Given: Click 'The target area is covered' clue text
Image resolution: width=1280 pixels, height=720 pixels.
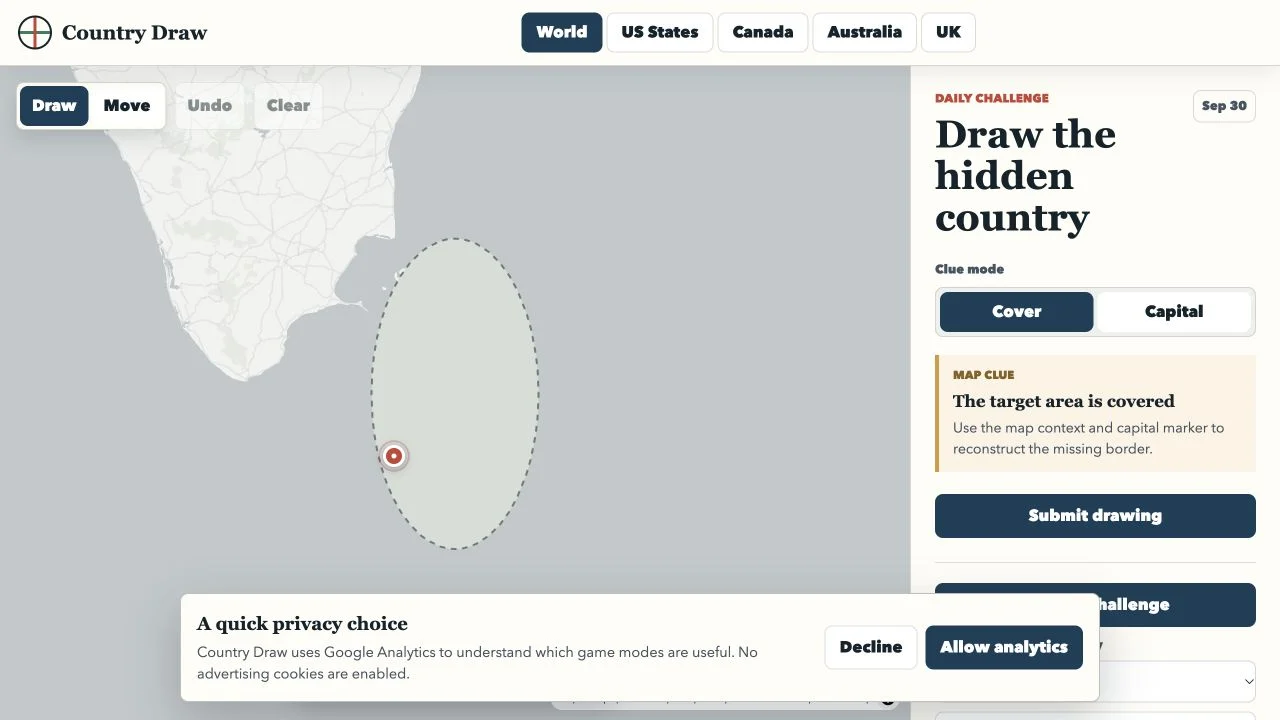Looking at the screenshot, I should click(1063, 401).
